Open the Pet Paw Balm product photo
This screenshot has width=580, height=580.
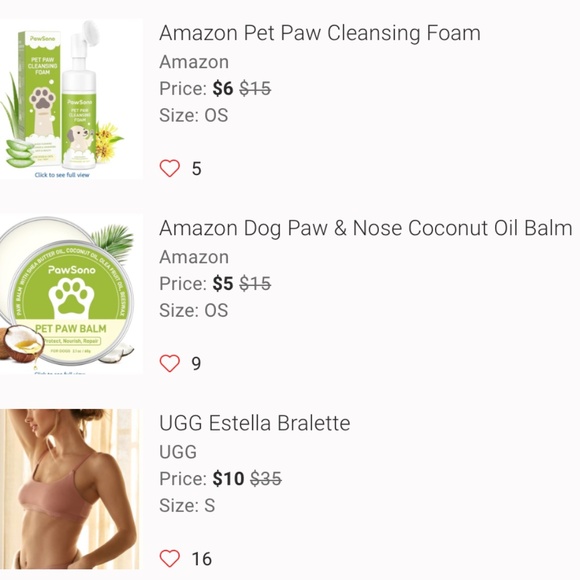tap(71, 294)
